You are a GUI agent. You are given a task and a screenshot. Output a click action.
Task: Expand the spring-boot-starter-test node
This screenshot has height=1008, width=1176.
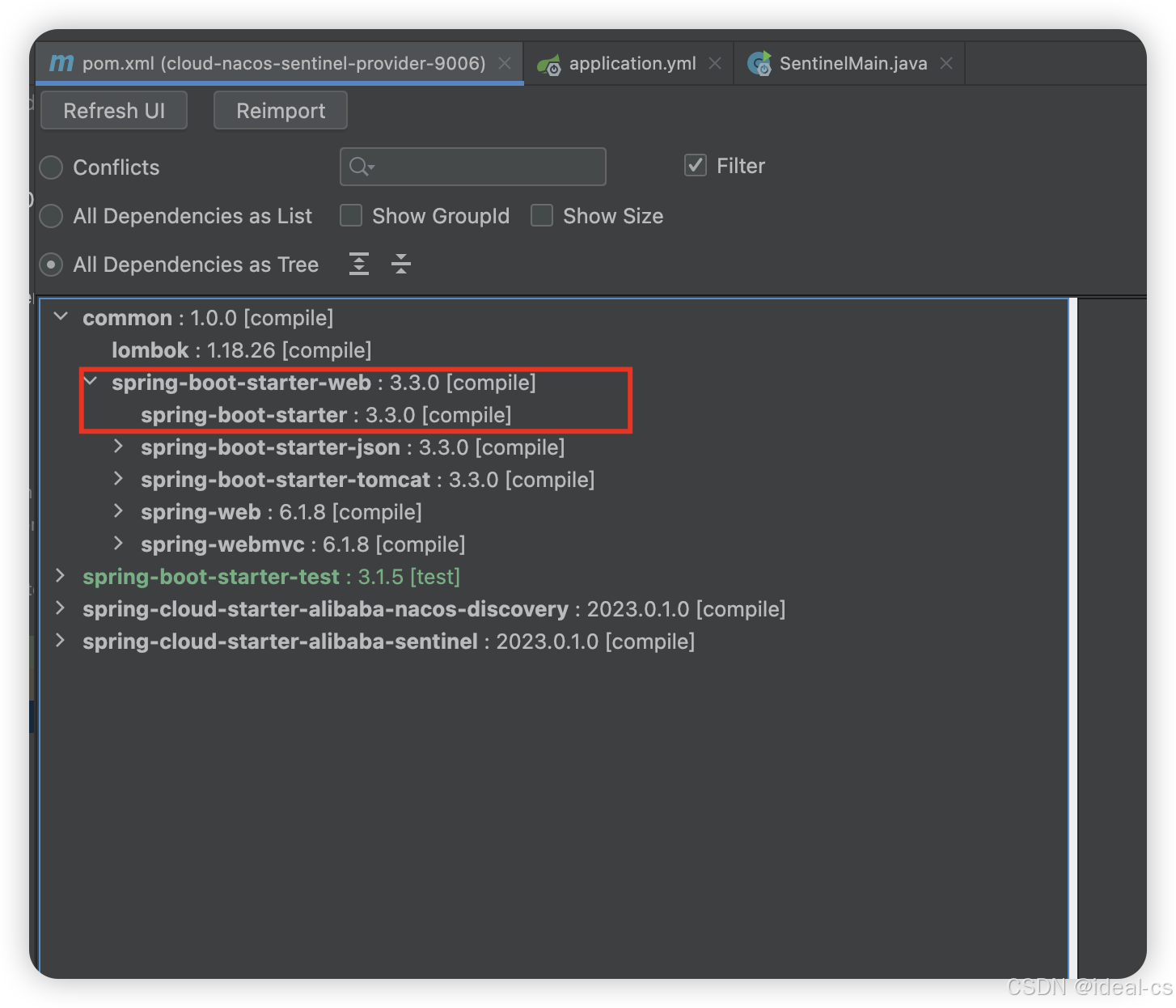(61, 575)
